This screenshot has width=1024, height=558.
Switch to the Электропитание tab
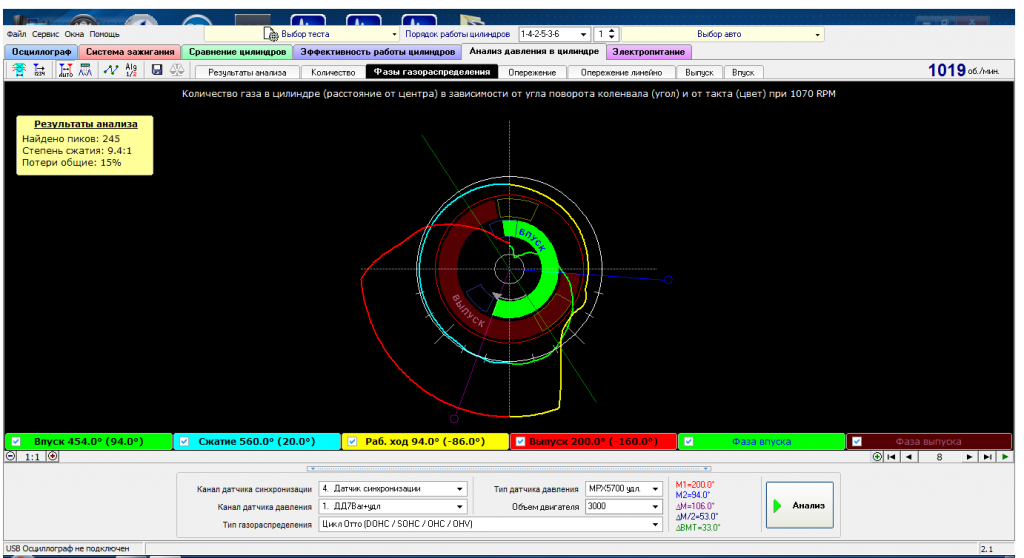(648, 52)
